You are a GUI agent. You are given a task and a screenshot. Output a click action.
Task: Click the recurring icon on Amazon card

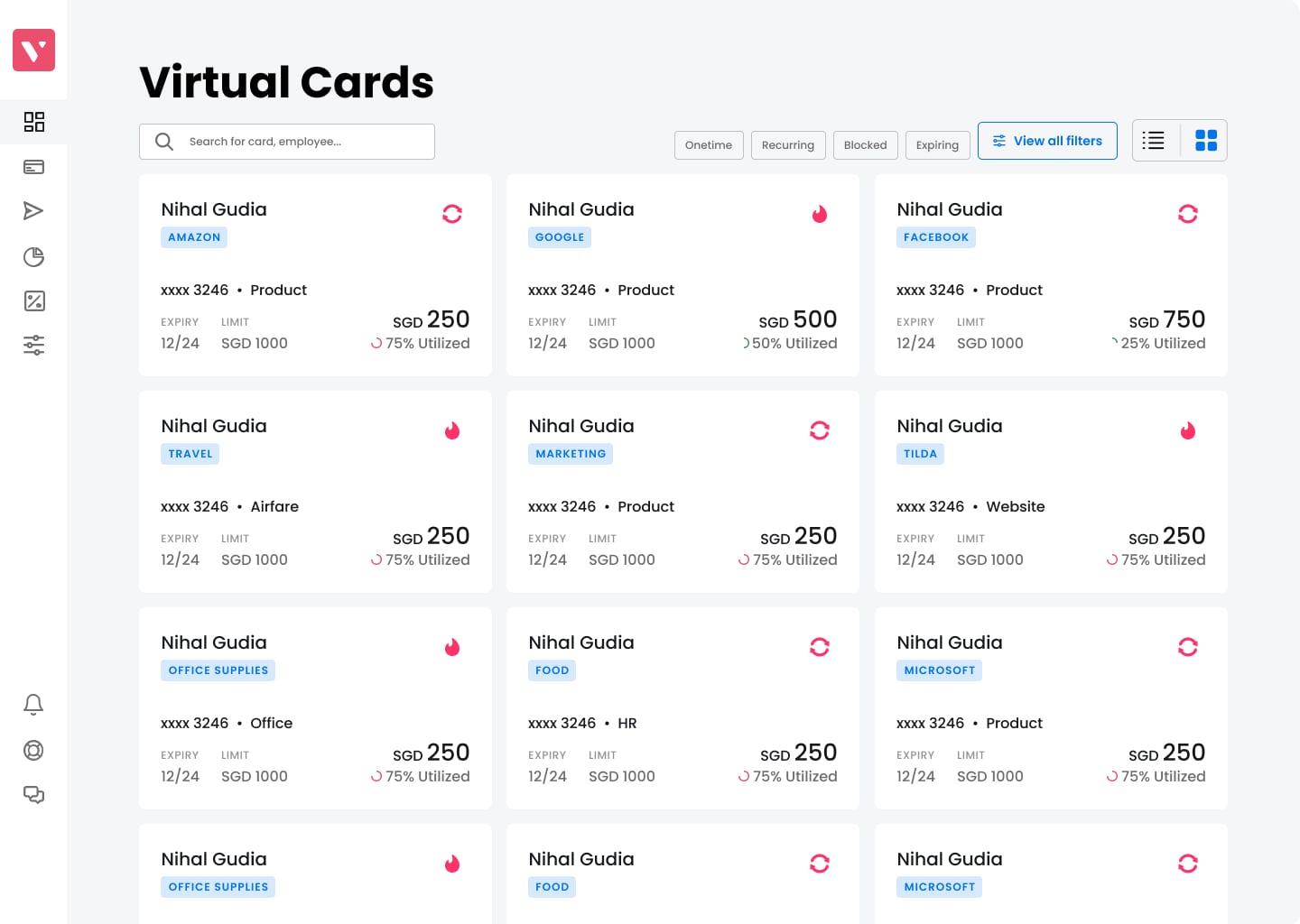pyautogui.click(x=452, y=214)
